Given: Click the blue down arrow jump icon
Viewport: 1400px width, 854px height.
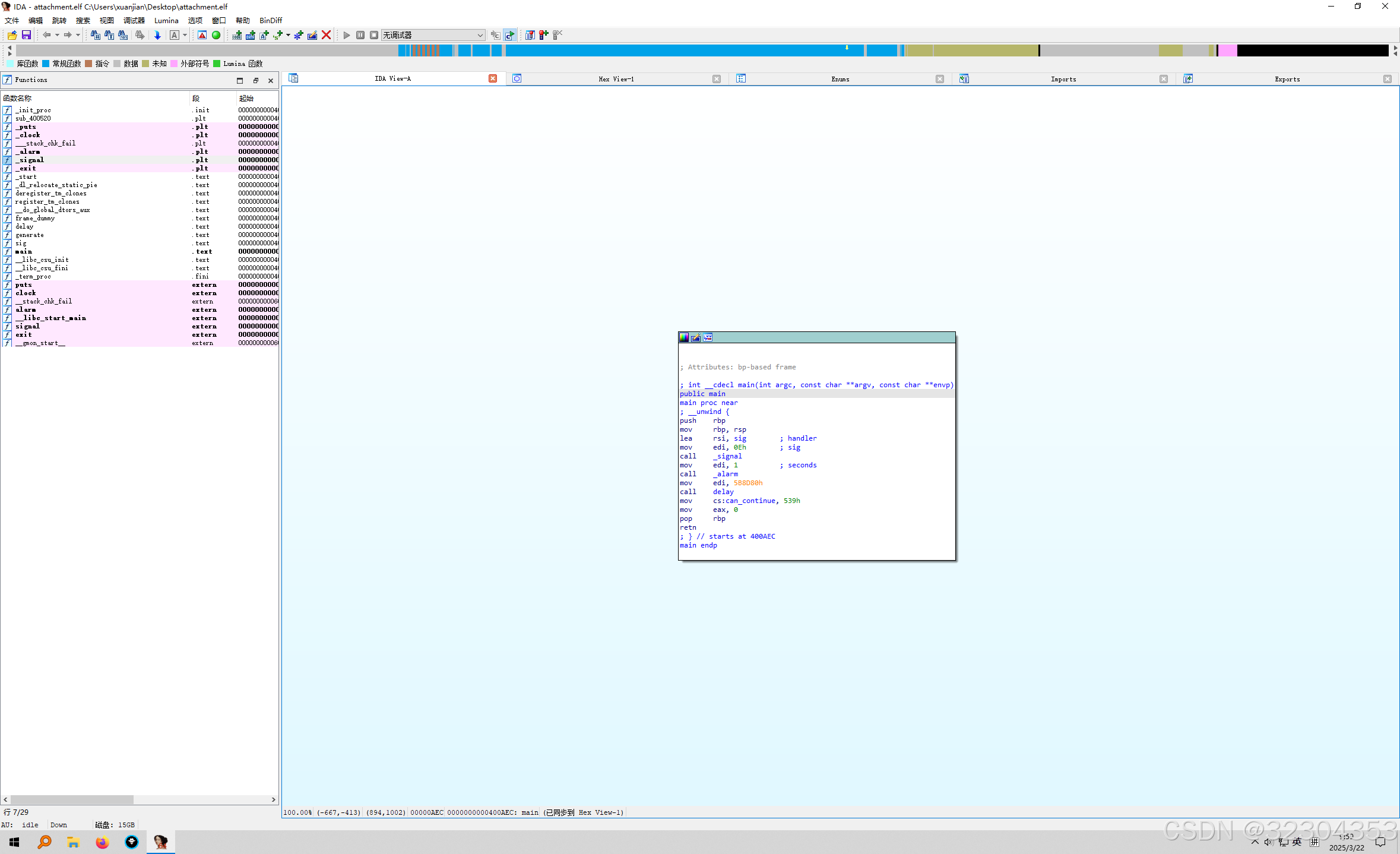Looking at the screenshot, I should (157, 35).
